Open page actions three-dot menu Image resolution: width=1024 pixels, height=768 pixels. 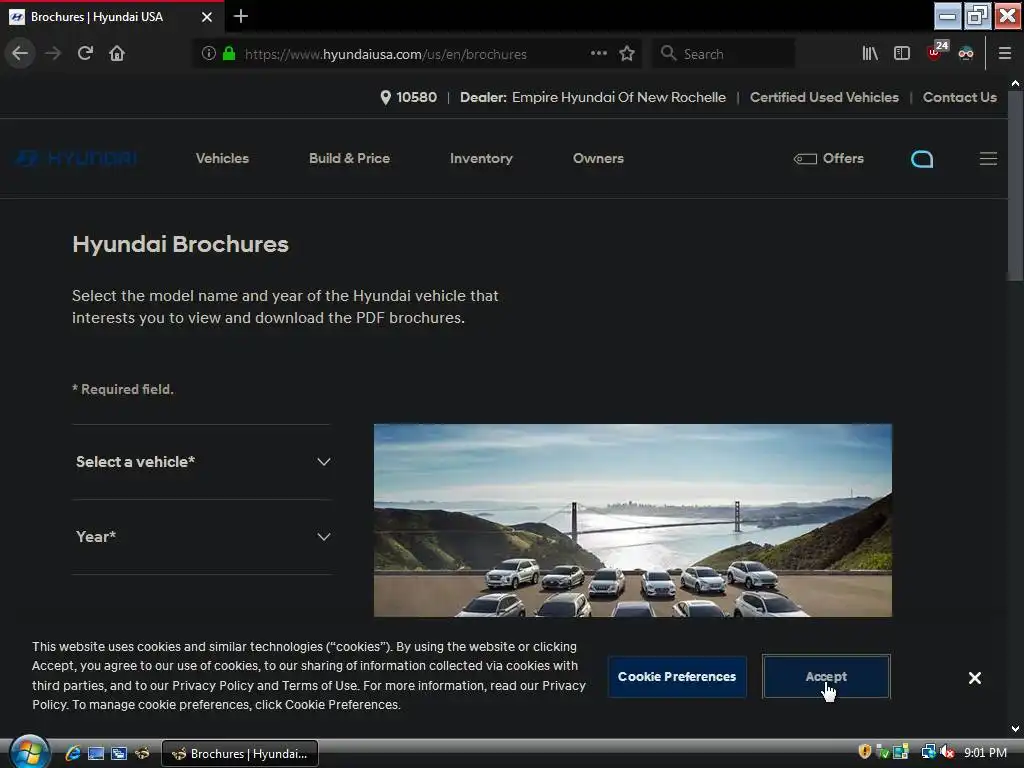[598, 54]
